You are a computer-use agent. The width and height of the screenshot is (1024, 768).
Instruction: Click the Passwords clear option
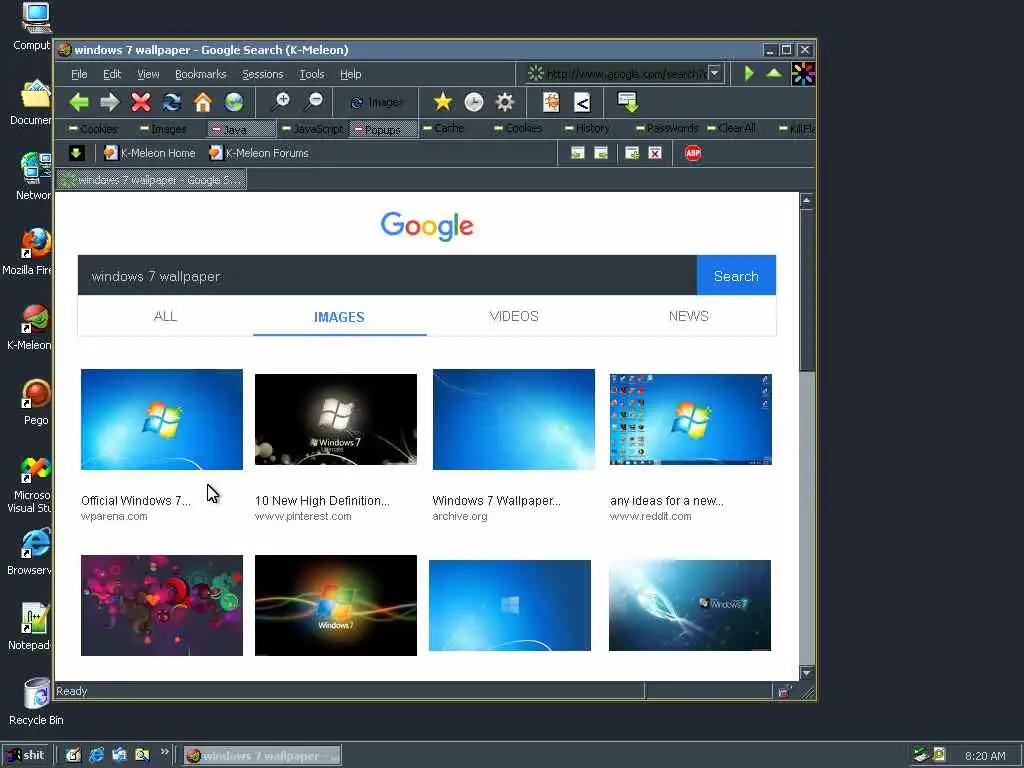pos(667,128)
